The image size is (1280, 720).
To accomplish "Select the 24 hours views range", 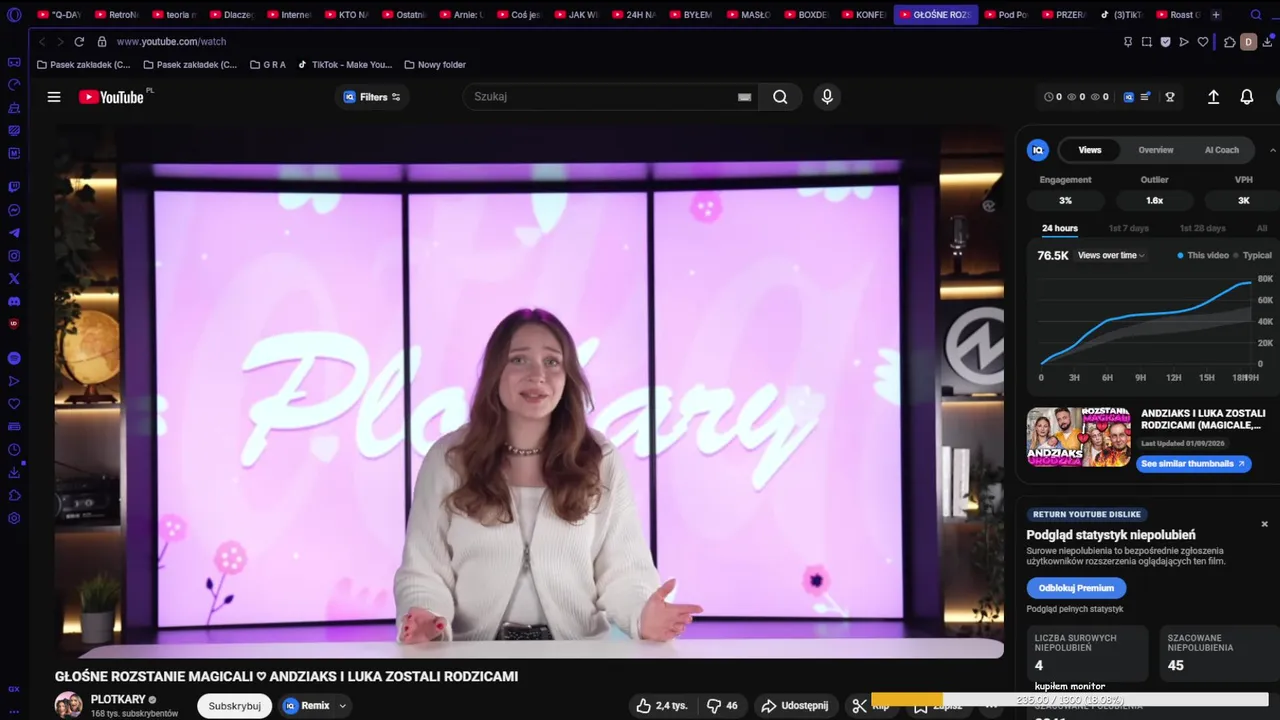I will (x=1060, y=228).
